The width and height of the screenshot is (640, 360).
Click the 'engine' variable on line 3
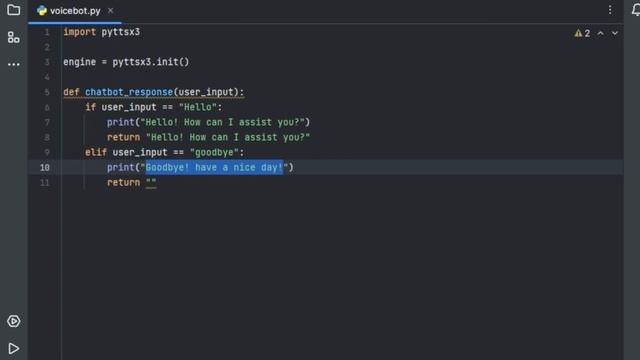point(80,62)
